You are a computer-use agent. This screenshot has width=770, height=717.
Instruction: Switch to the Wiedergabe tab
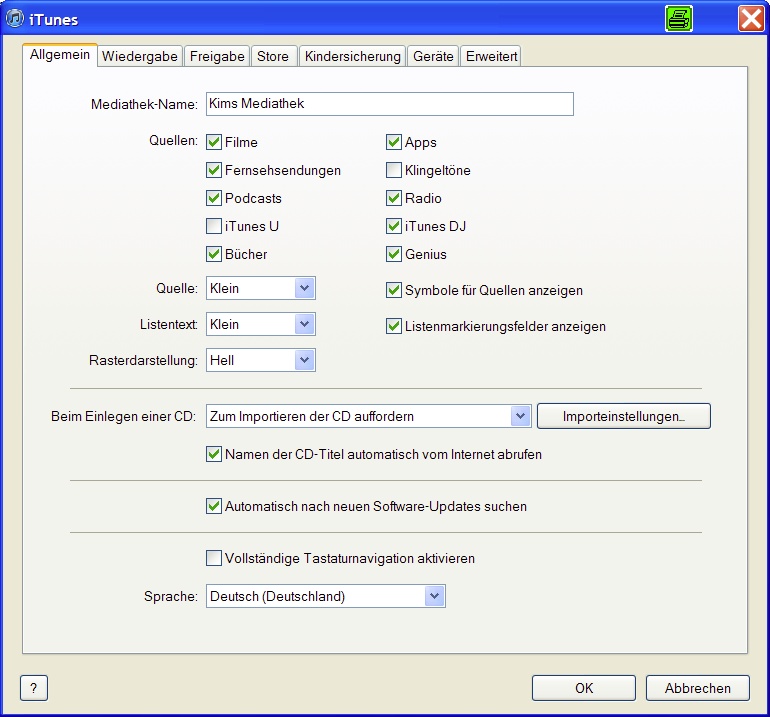point(141,57)
